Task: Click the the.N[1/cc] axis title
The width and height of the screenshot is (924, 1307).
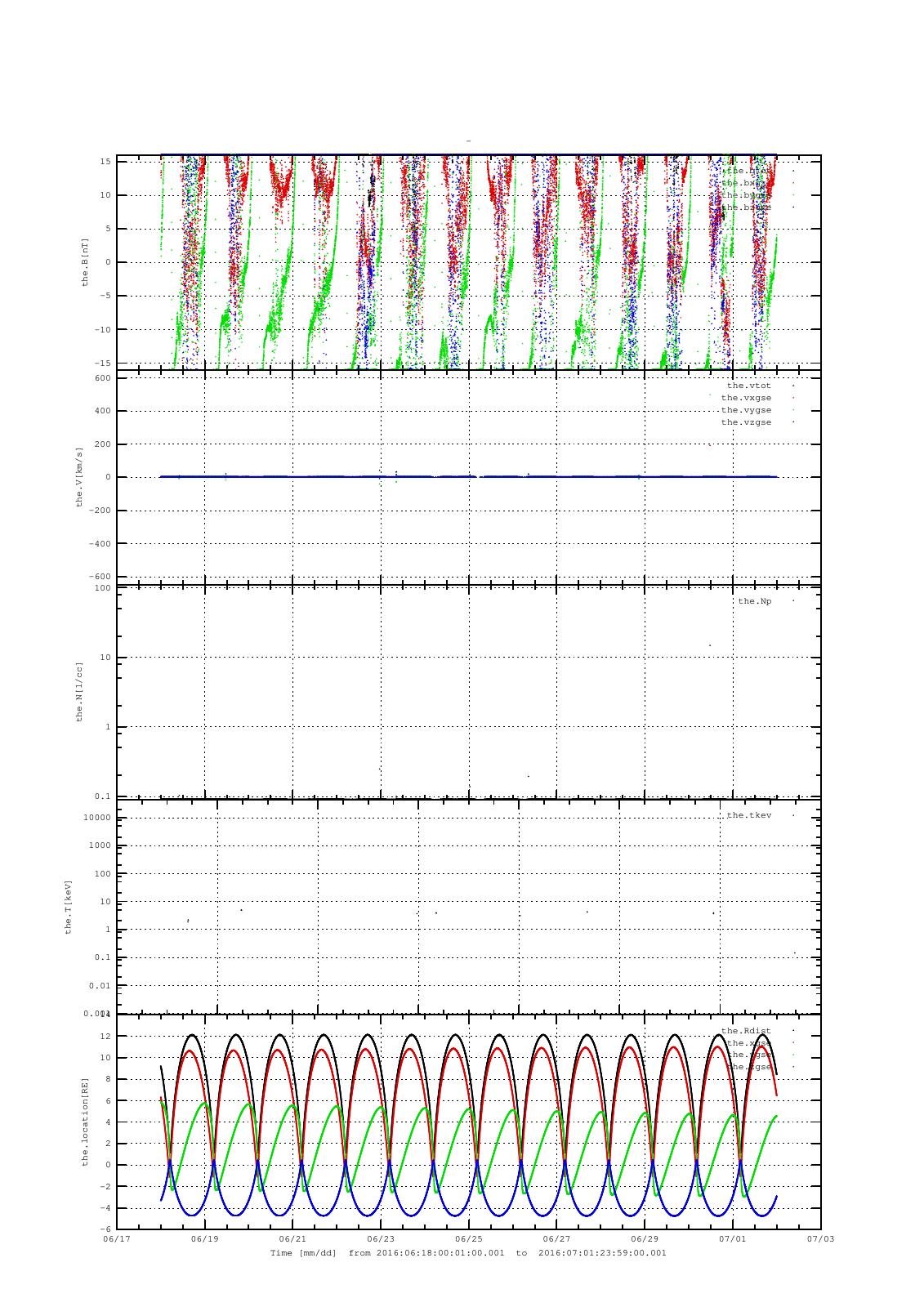Action: coord(80,691)
